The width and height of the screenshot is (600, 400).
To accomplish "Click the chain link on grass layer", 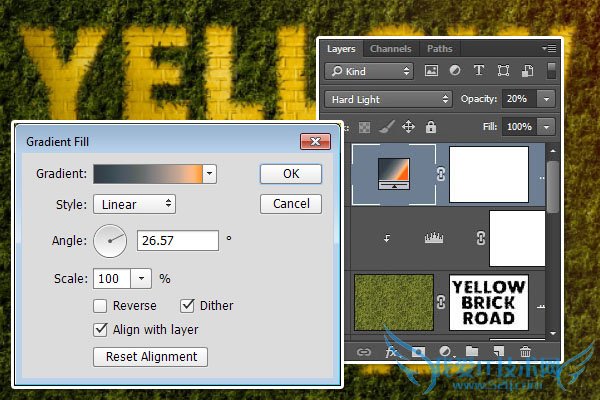I will coord(441,302).
